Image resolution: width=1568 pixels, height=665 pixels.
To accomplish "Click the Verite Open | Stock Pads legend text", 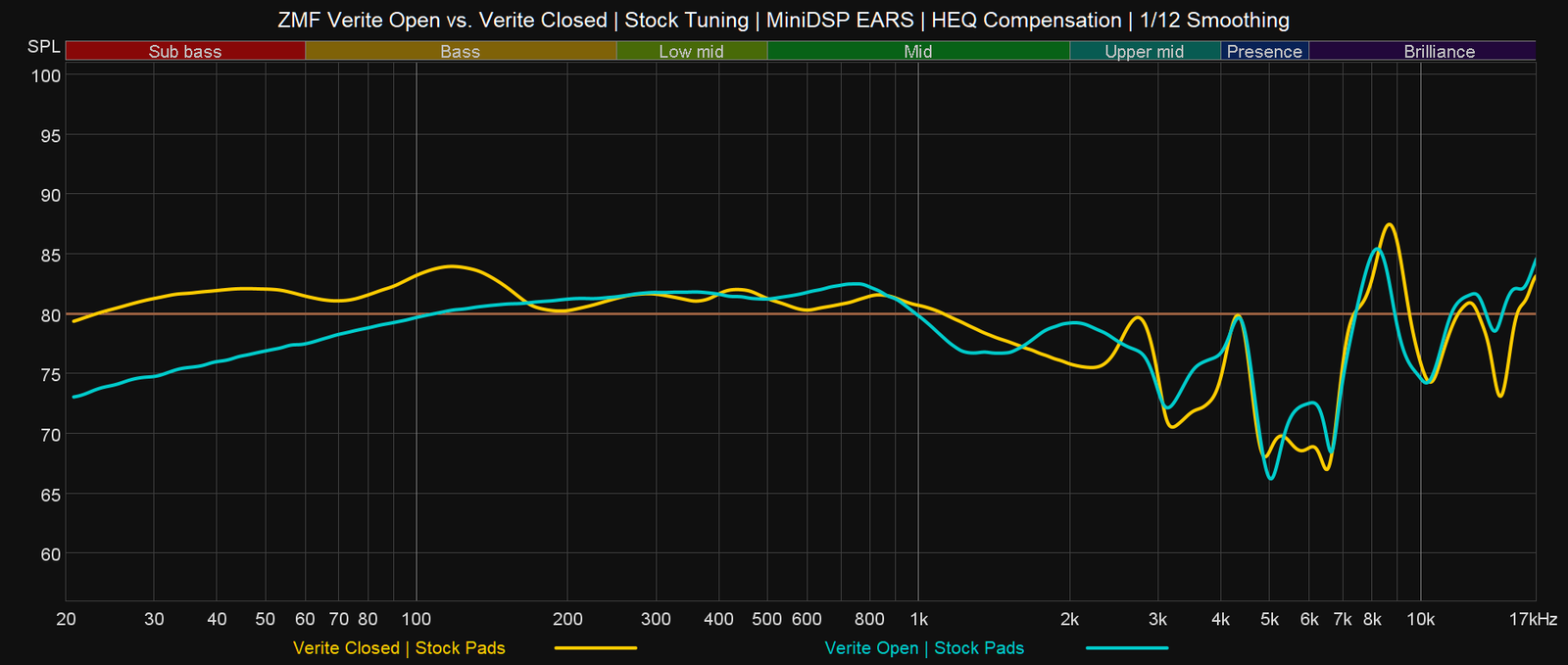I will tap(924, 648).
